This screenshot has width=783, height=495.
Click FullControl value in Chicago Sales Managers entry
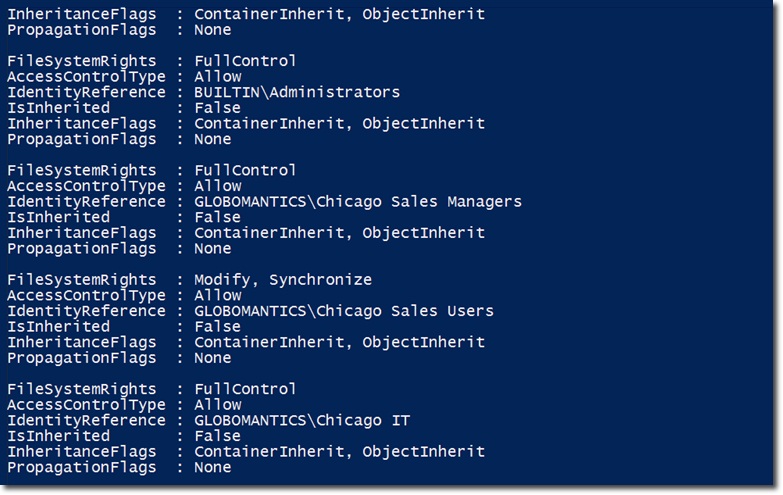(x=245, y=170)
